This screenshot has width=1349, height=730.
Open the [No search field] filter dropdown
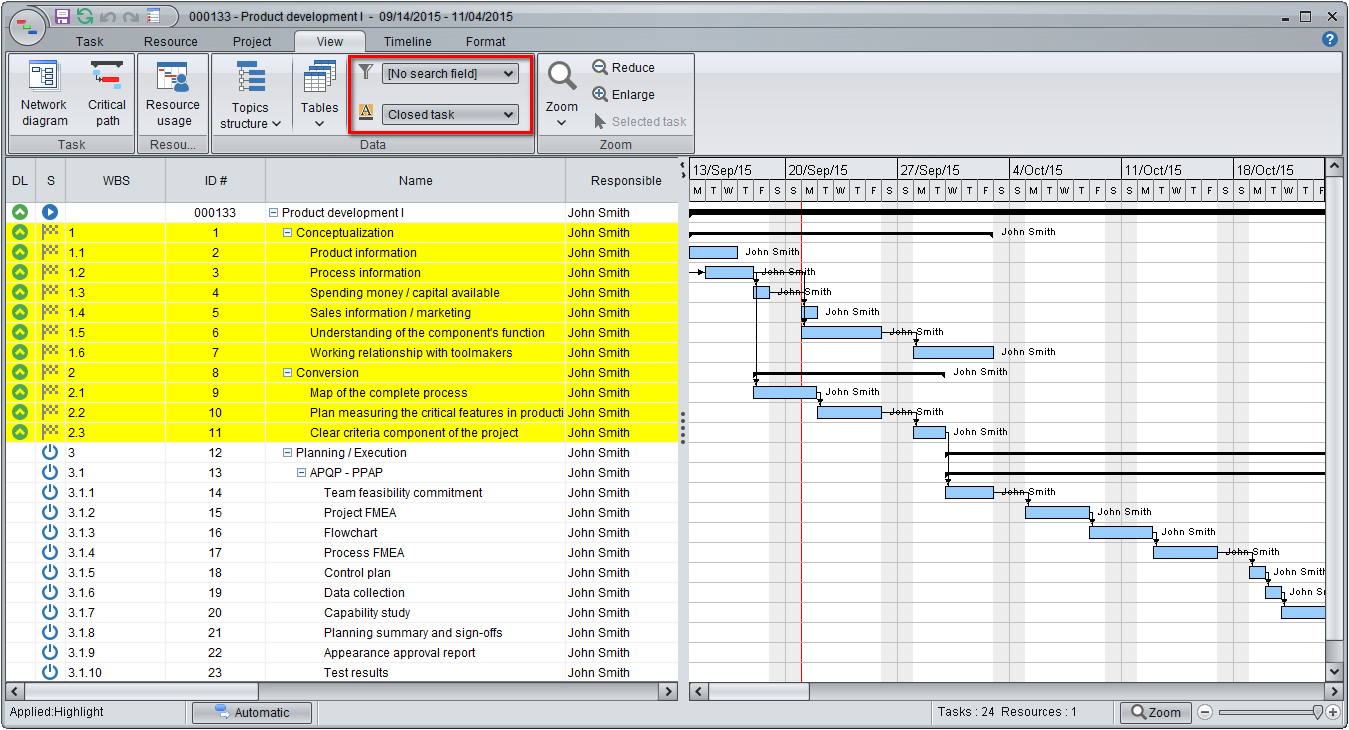coord(450,73)
